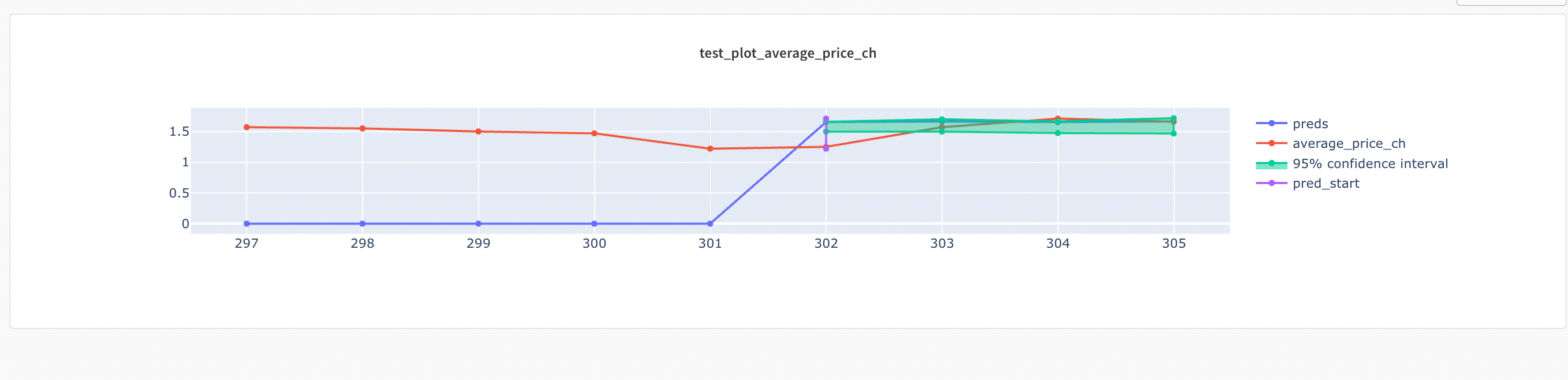Click the y-axis tick label 0.5
This screenshot has height=380, width=1568.
point(179,193)
